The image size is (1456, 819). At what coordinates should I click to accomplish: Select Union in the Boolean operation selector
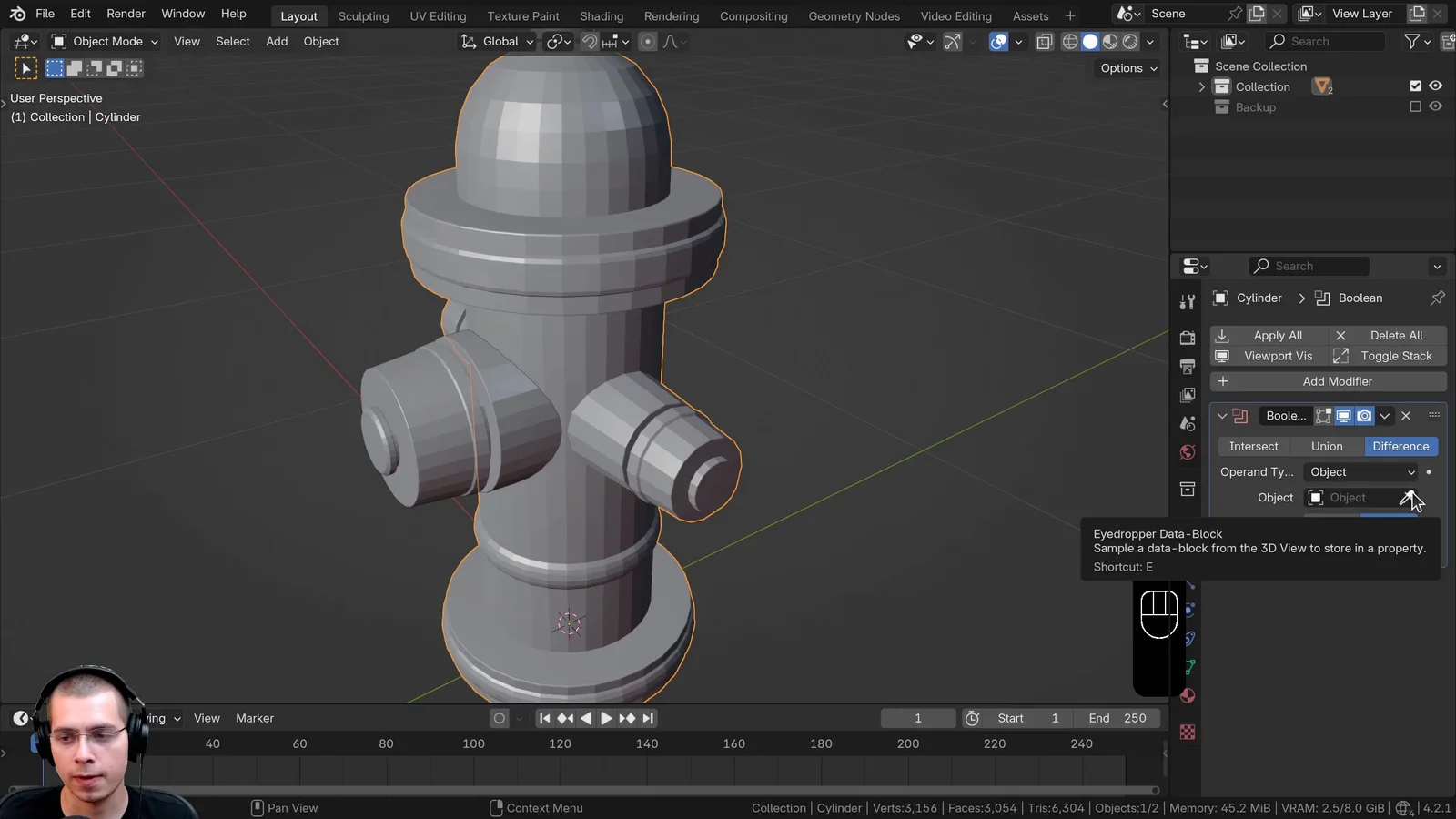[1327, 446]
